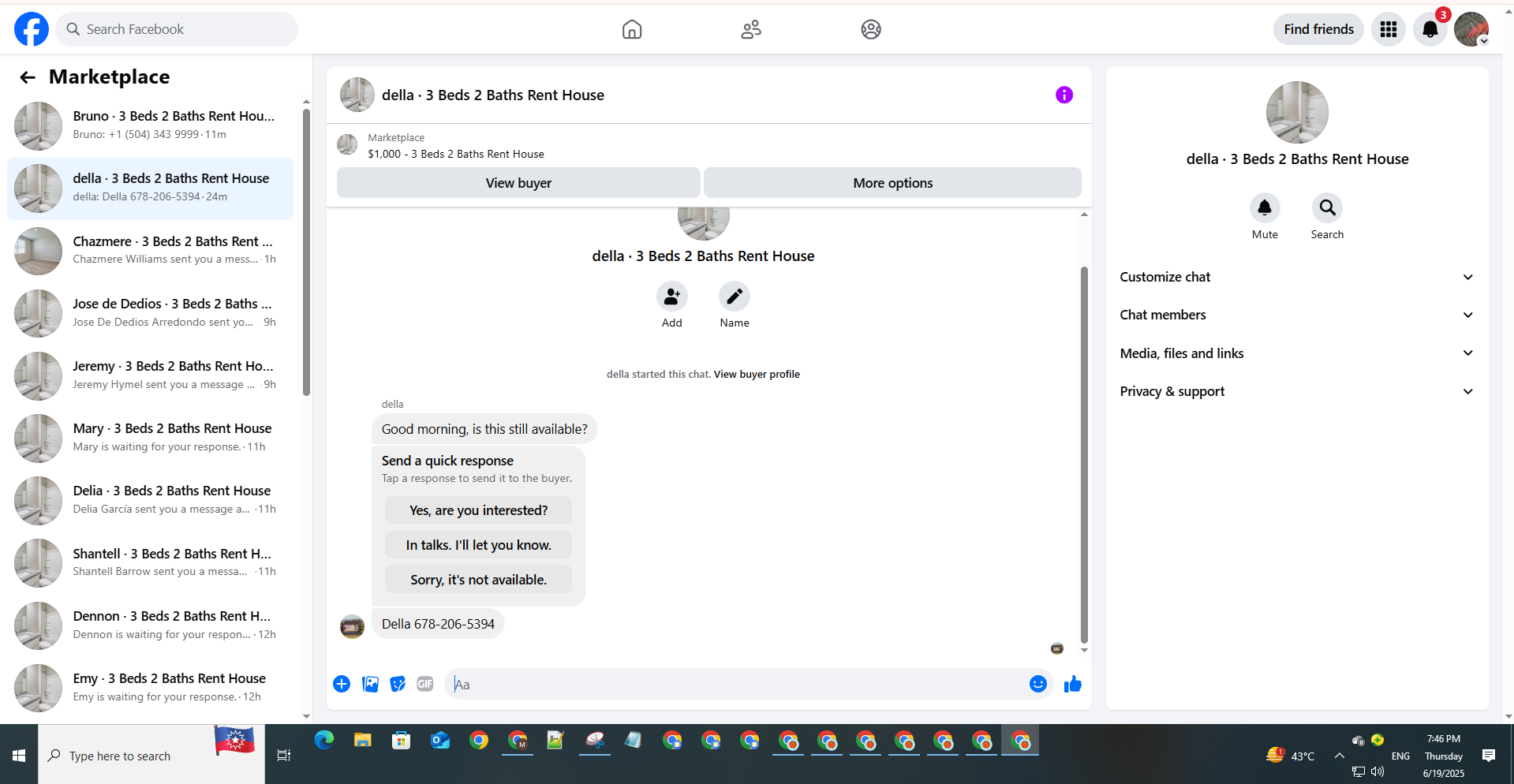Image resolution: width=1514 pixels, height=784 pixels.
Task: Open the GIF picker
Action: (425, 684)
